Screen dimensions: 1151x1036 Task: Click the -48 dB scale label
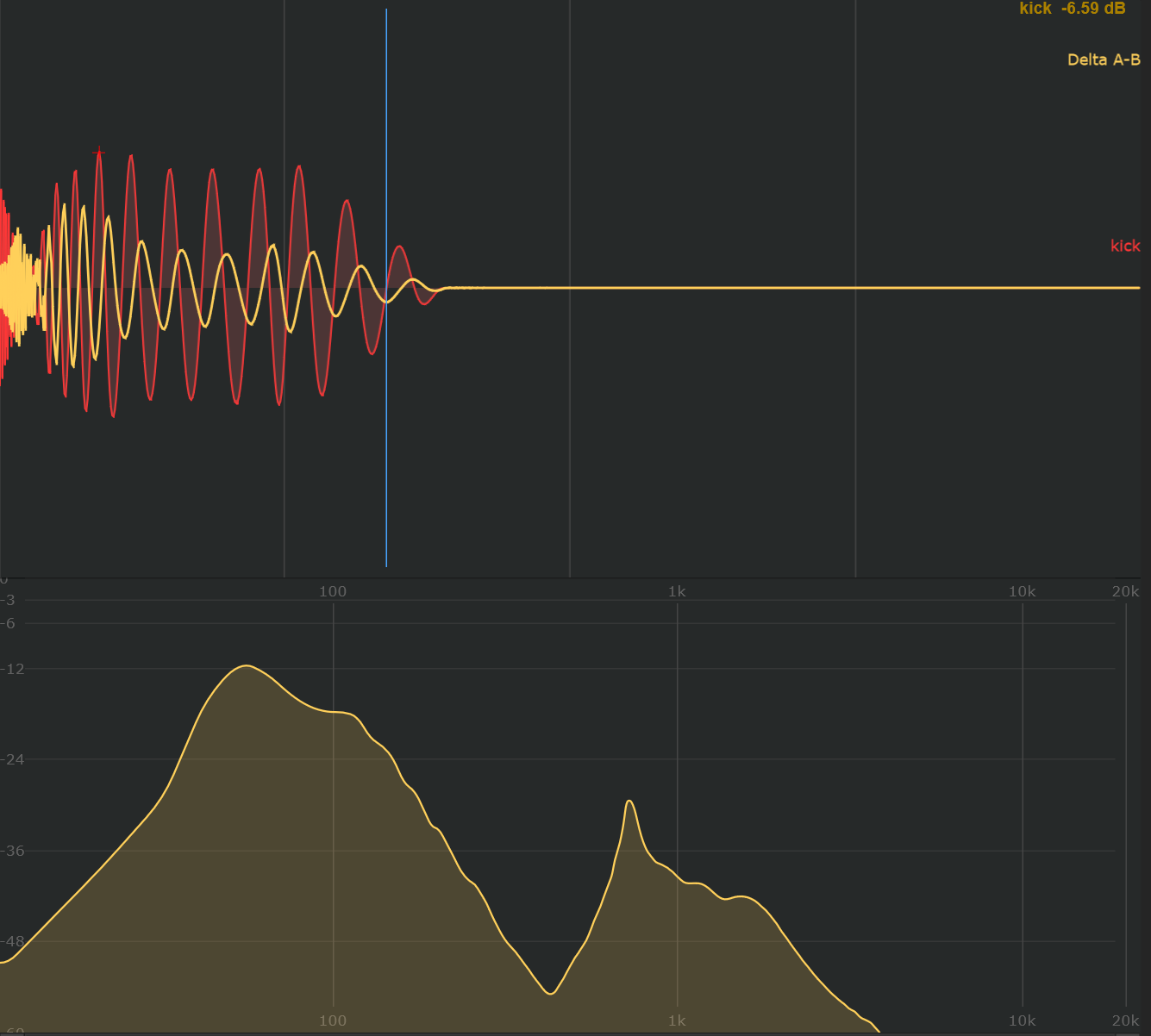pos(12,942)
